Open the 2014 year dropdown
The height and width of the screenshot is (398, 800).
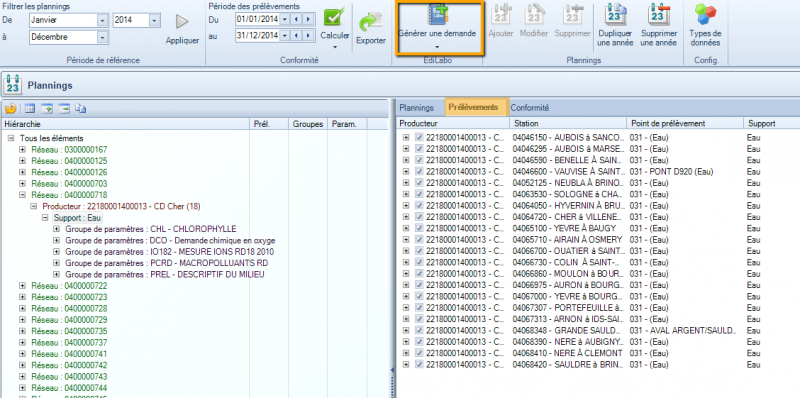click(155, 20)
